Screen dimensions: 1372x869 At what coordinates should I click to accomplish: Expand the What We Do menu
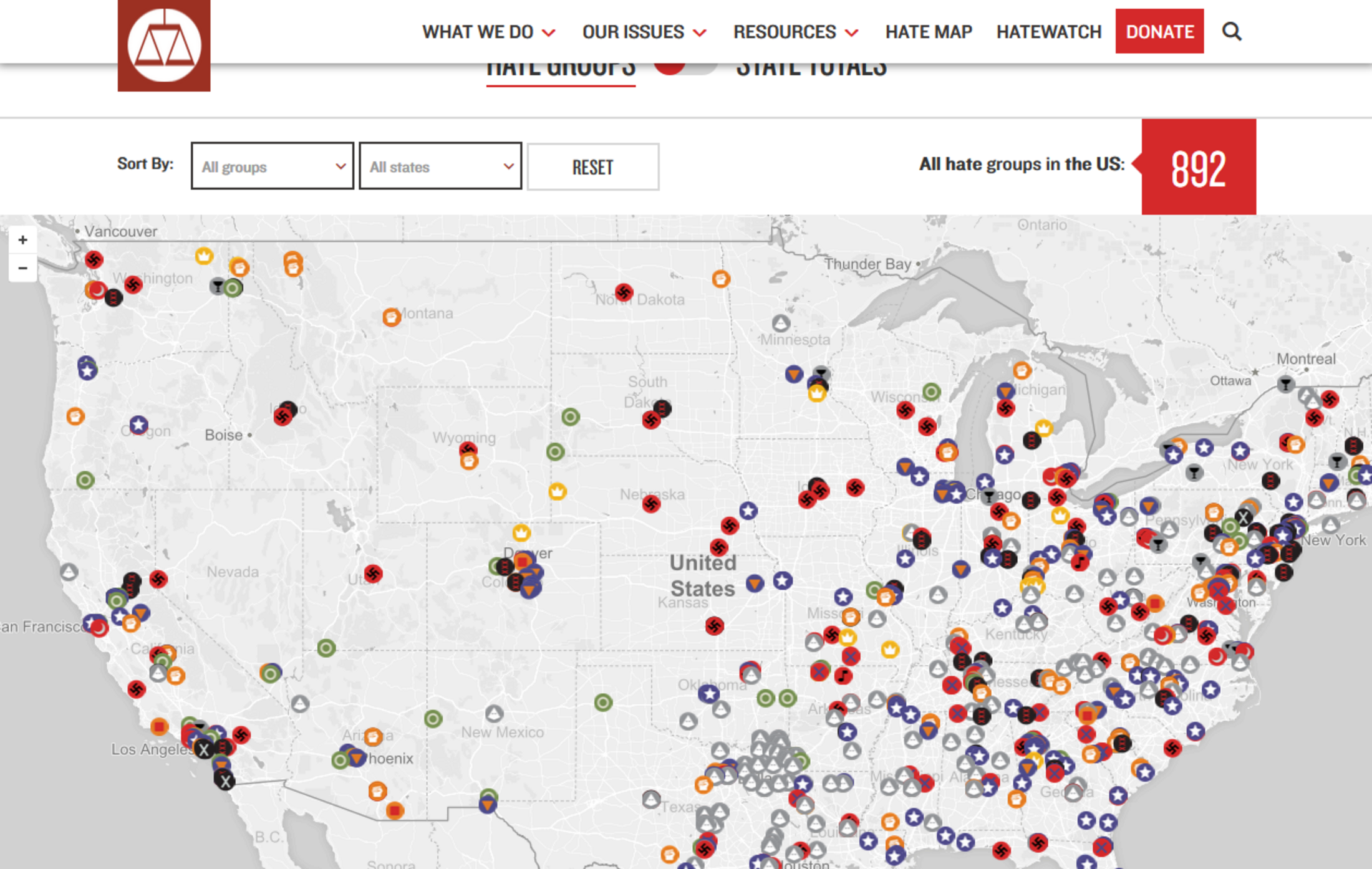pyautogui.click(x=488, y=32)
